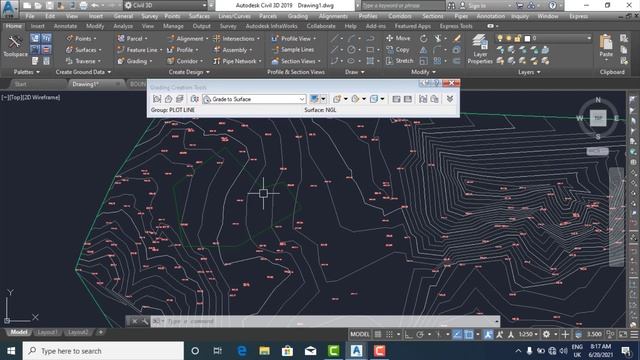The height and width of the screenshot is (360, 640).
Task: Set the target surface icon
Action: [x=168, y=99]
